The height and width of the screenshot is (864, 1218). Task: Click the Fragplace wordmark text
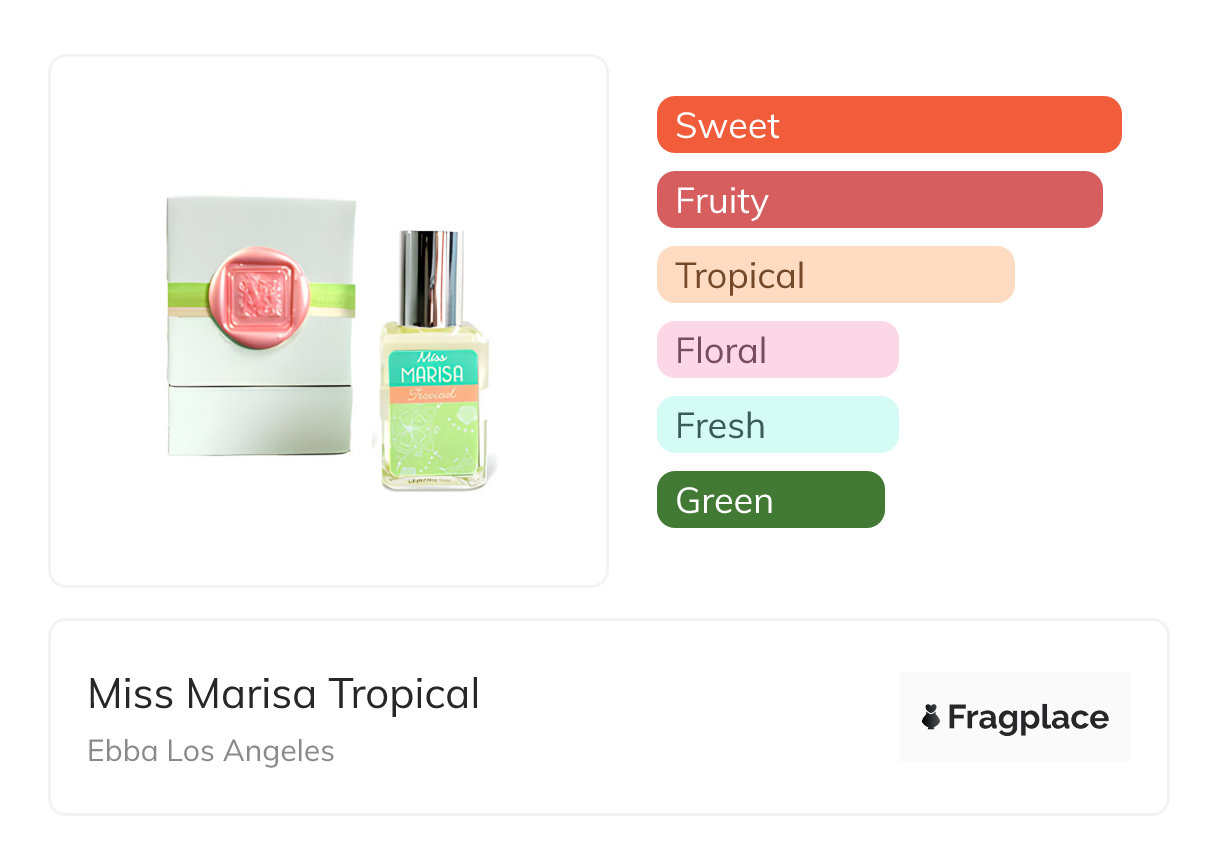(1028, 718)
